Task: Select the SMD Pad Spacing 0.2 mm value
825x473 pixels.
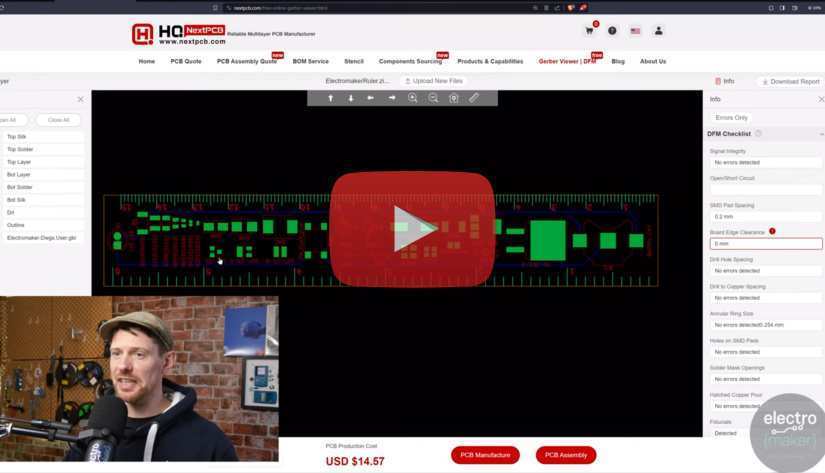Action: (766, 217)
